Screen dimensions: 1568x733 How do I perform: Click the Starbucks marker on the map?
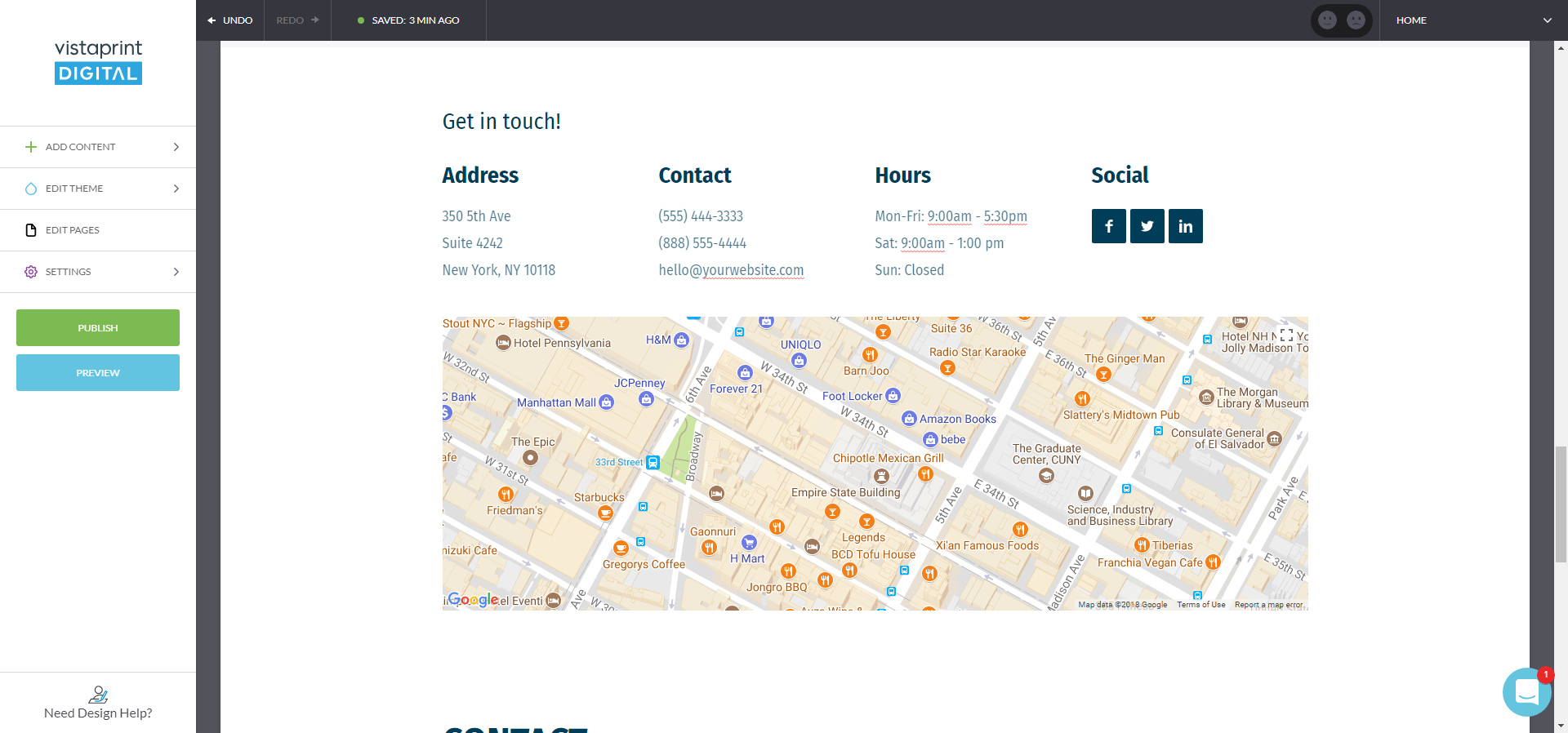tap(605, 513)
